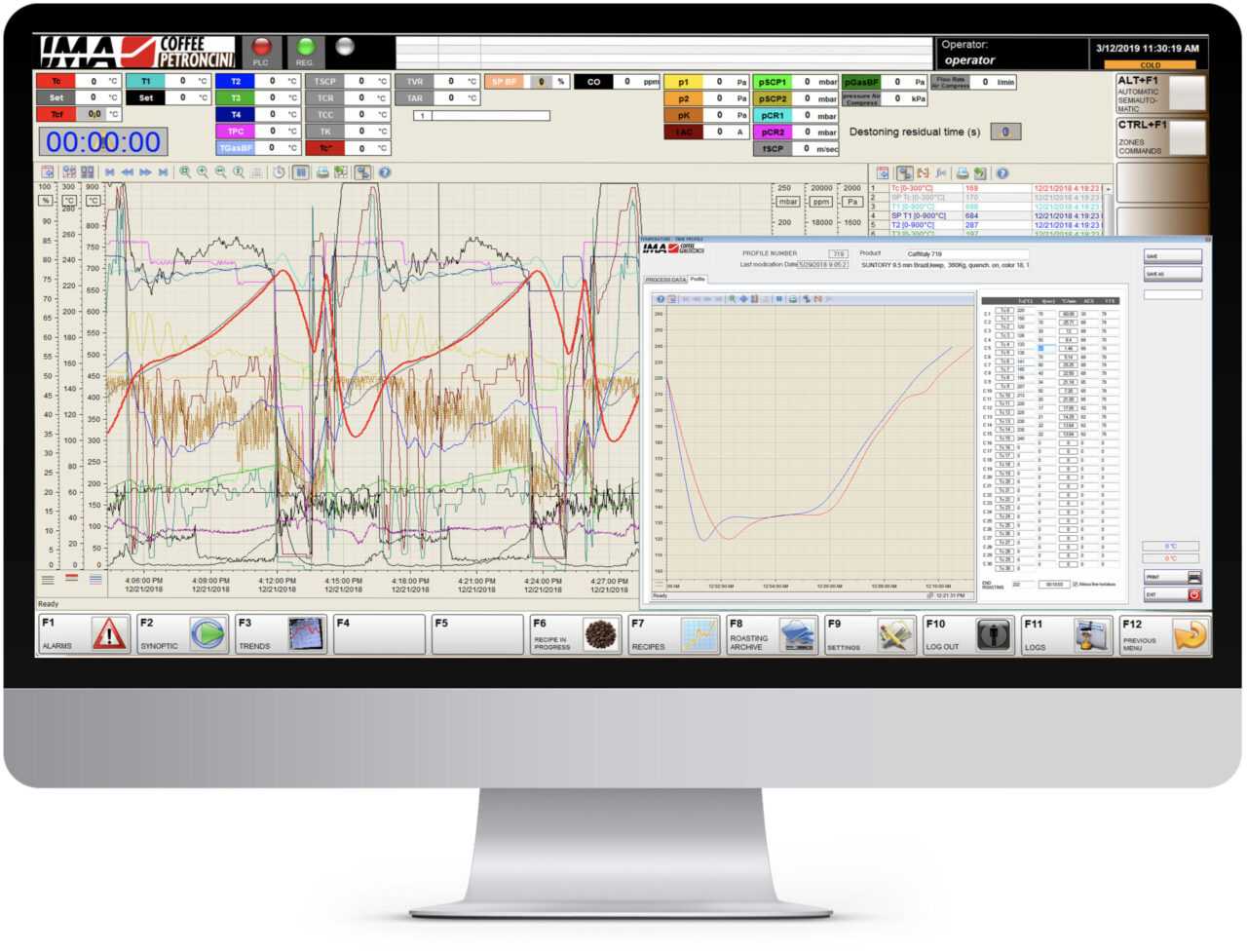Click the F11 Logs icon
The width and height of the screenshot is (1247, 952).
click(1091, 635)
